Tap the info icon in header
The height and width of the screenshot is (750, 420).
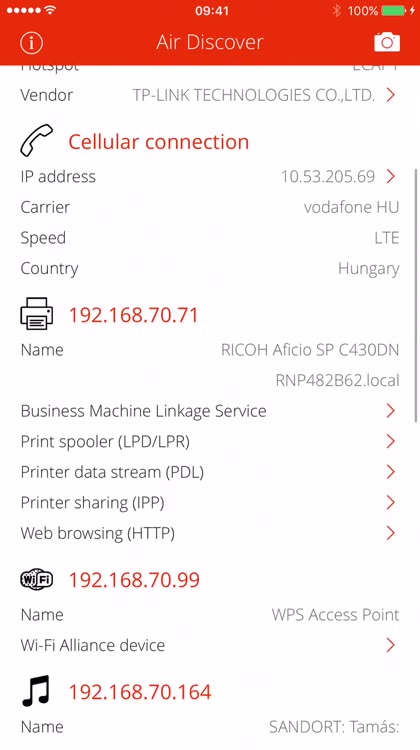click(32, 43)
